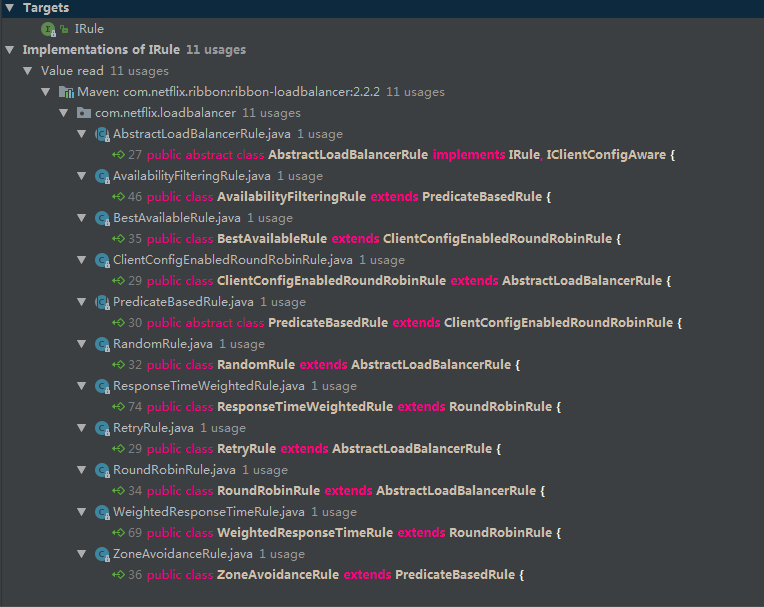Click usage icon on line 69
Image resolution: width=764 pixels, height=607 pixels.
coord(118,532)
